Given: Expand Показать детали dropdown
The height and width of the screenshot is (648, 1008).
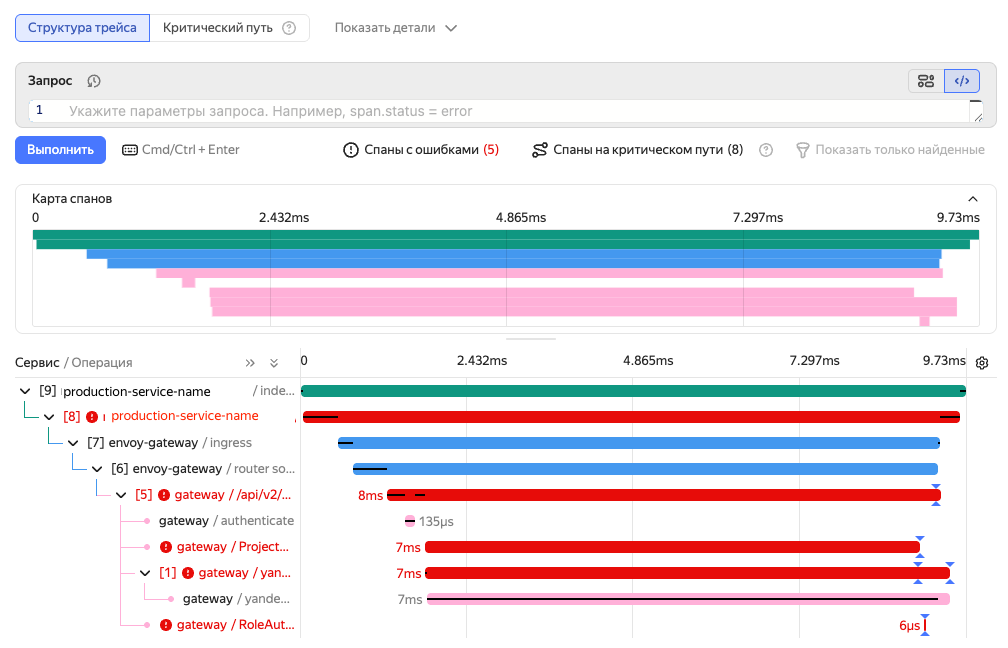Looking at the screenshot, I should point(395,28).
